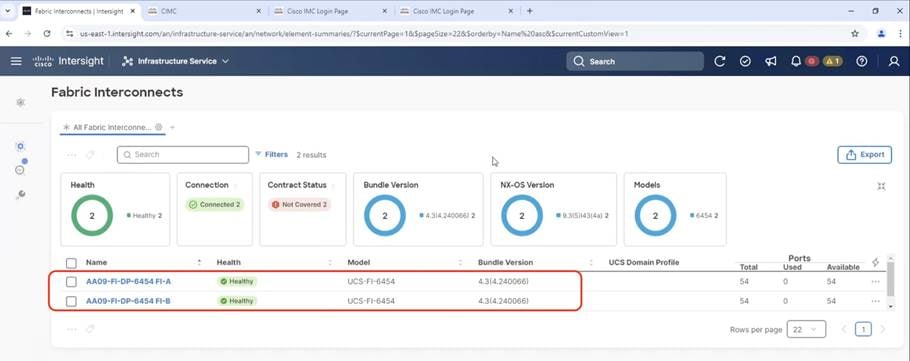Open the help question mark icon
The width and height of the screenshot is (910, 361).
862,61
